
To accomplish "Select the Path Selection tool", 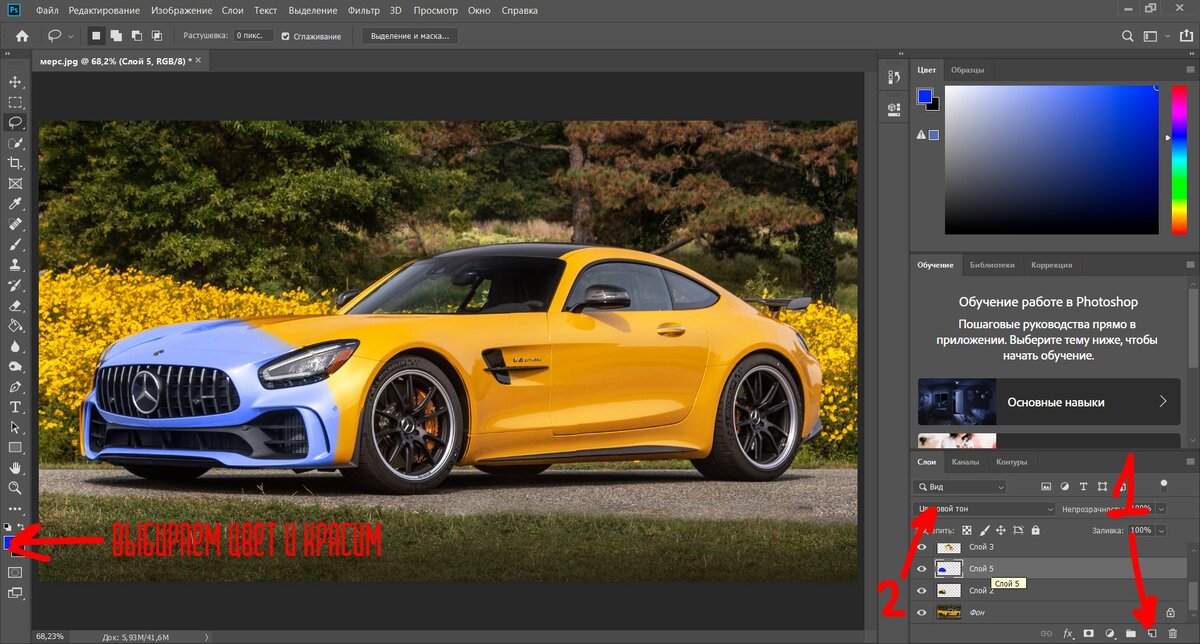I will click(15, 427).
